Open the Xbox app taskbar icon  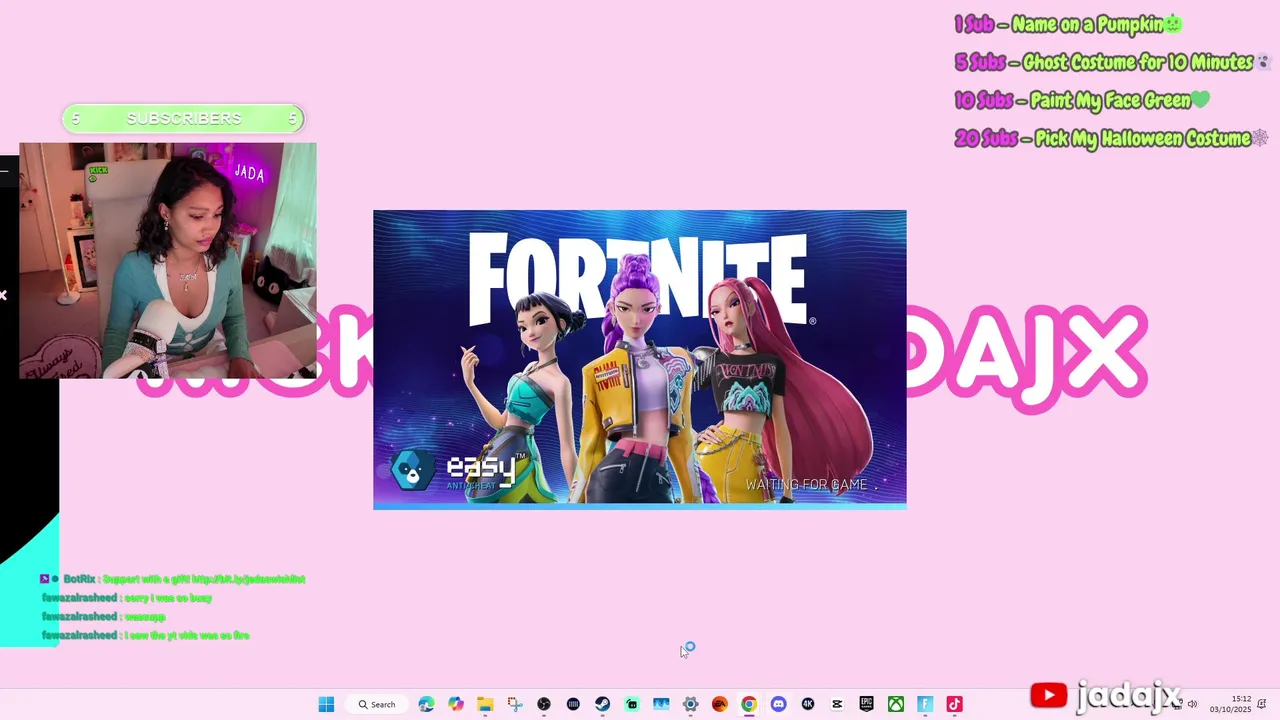pos(896,704)
